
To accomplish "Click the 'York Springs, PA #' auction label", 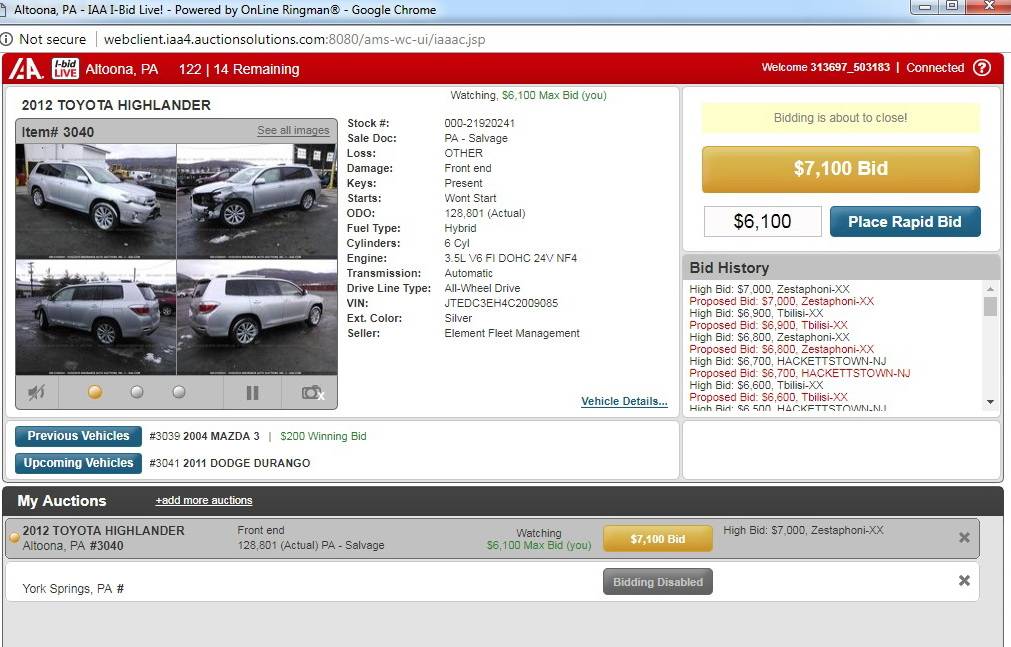I will tap(73, 588).
